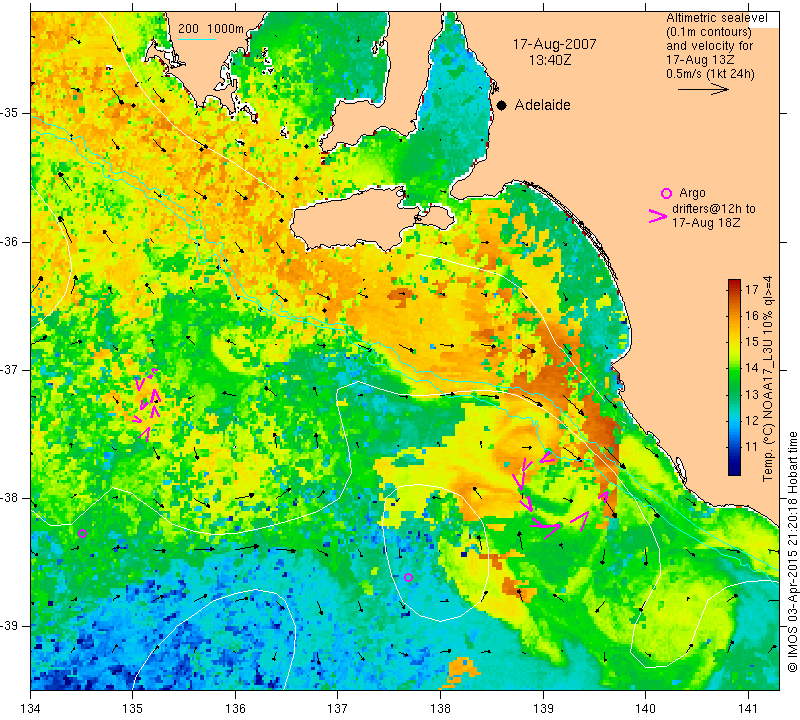This screenshot has width=800, height=720.
Task: Click the drifters@12h to legend text
Action: coord(714,209)
